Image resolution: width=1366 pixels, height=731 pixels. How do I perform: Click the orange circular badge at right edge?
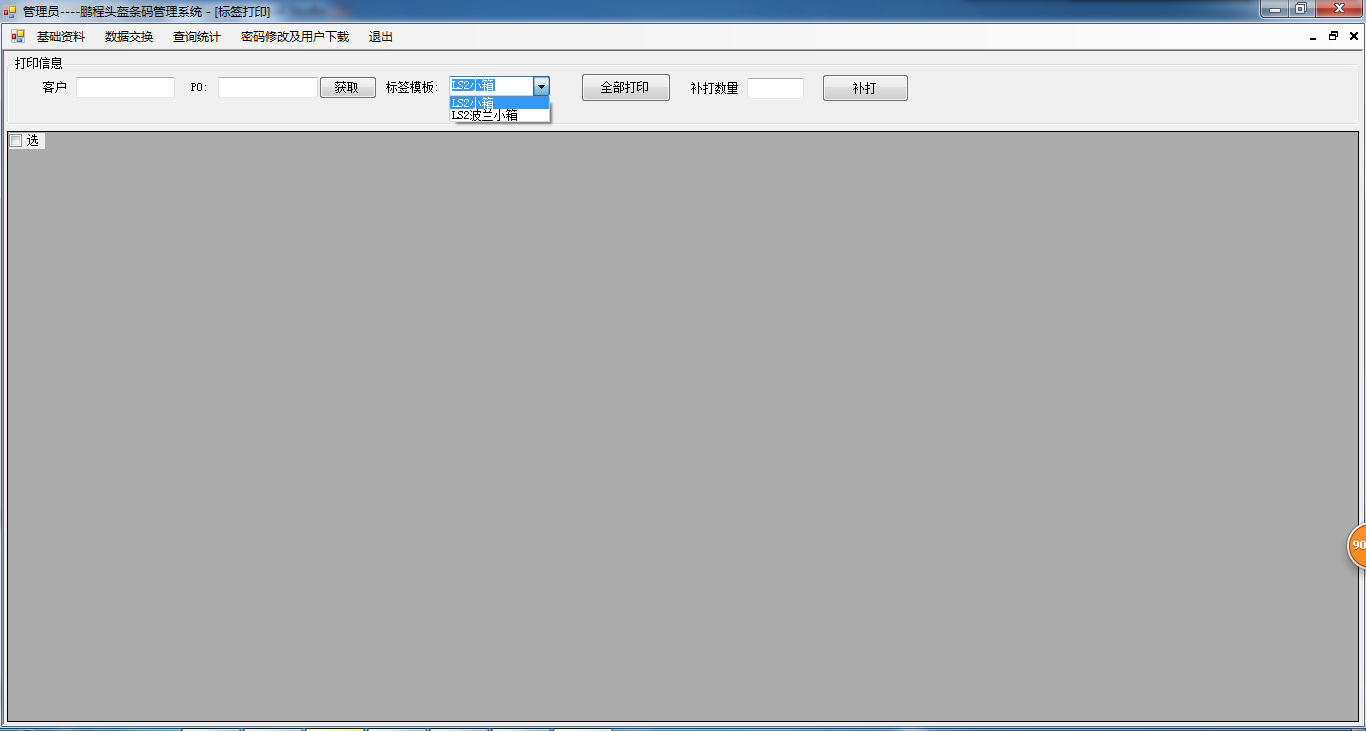point(1358,545)
